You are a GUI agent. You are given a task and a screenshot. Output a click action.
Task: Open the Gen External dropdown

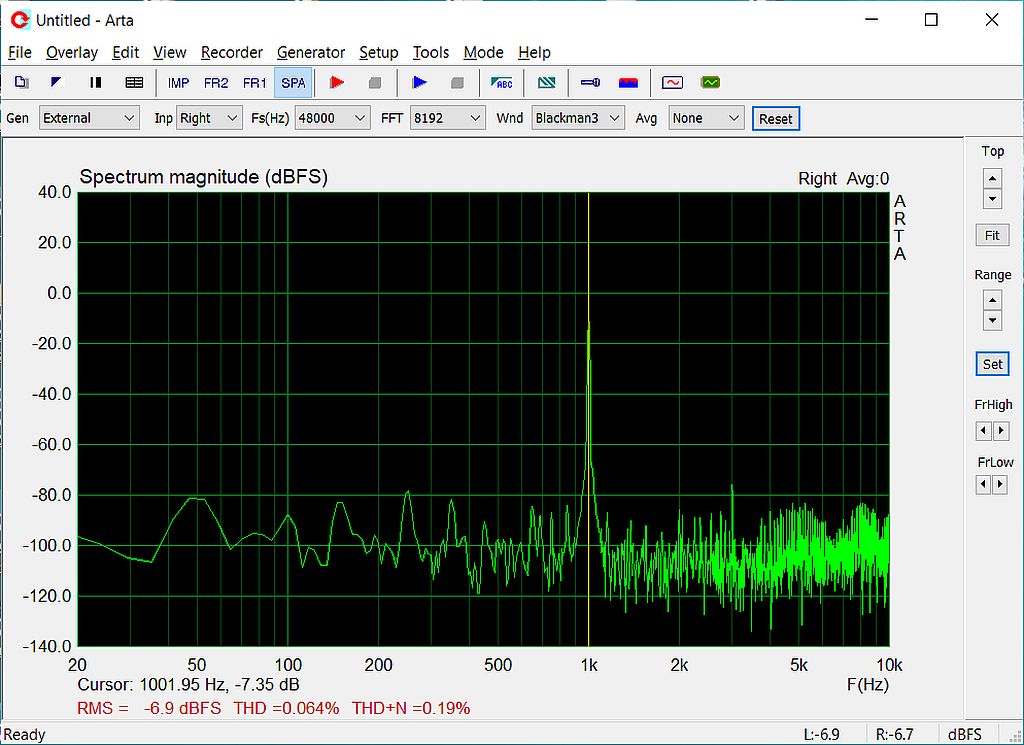[89, 118]
